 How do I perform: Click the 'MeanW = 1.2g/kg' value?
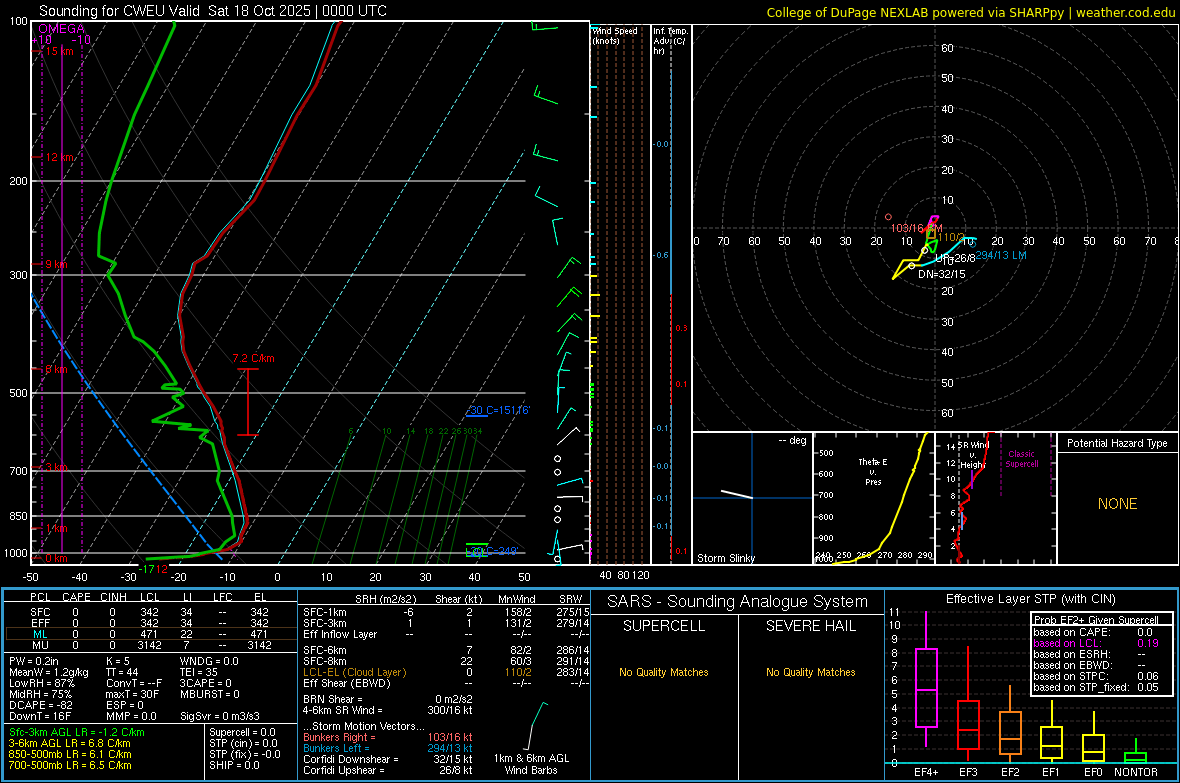coord(49,672)
